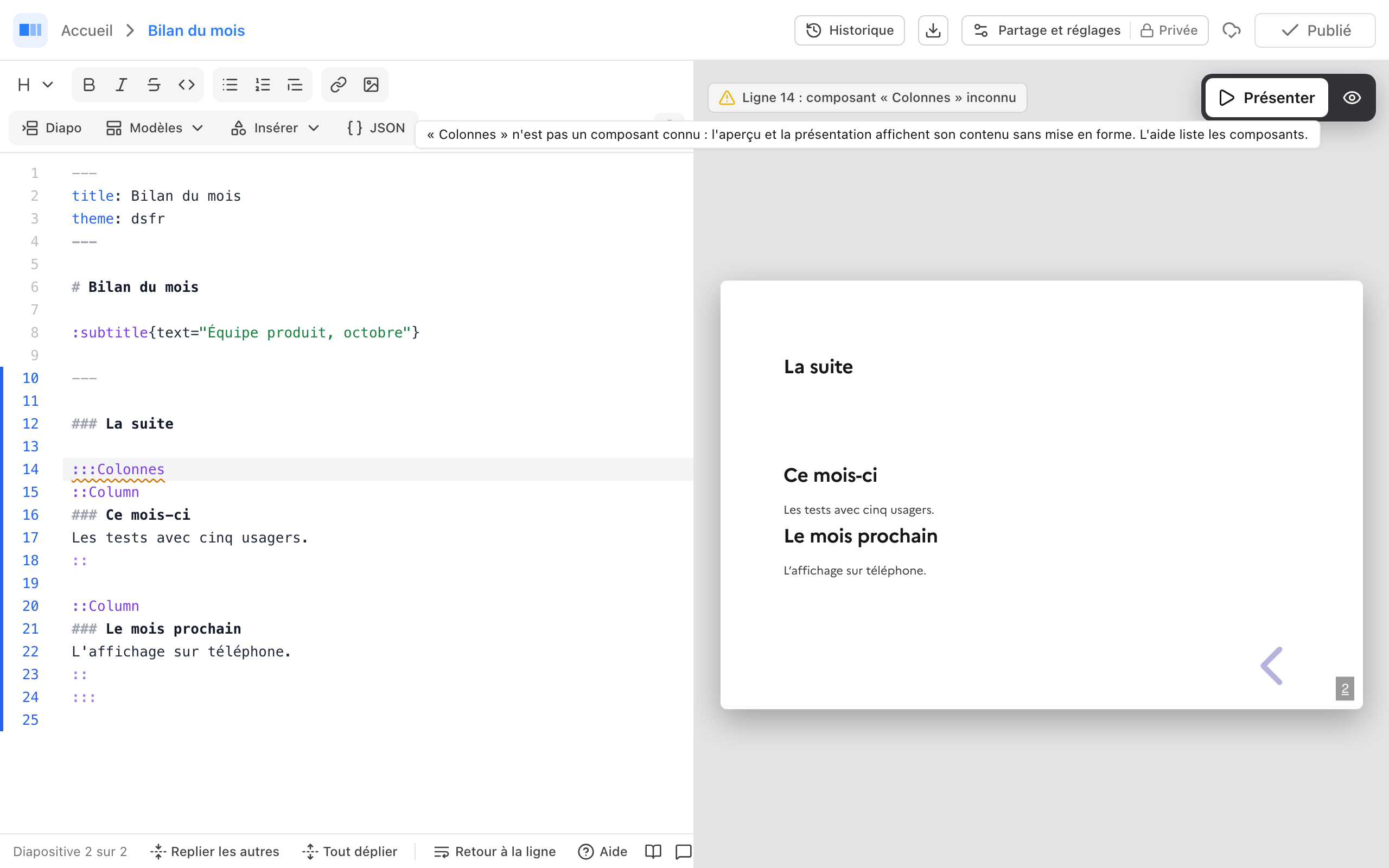
Task: Click the :::Colonnes line in editor
Action: pos(378,469)
